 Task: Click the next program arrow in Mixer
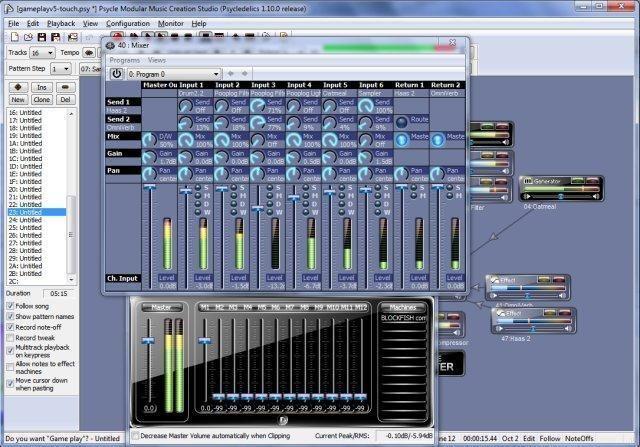coord(244,73)
